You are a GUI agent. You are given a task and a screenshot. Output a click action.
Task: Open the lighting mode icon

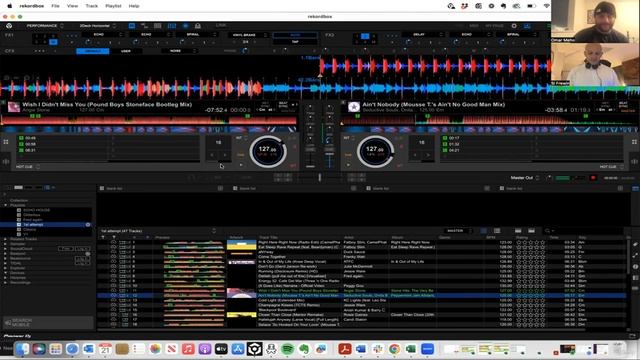click(198, 26)
